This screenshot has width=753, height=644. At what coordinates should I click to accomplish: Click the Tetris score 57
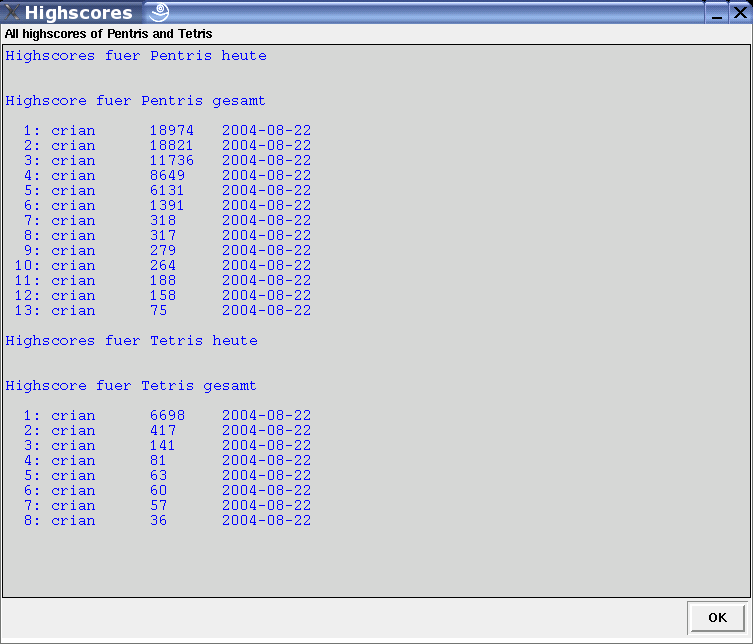[158, 505]
